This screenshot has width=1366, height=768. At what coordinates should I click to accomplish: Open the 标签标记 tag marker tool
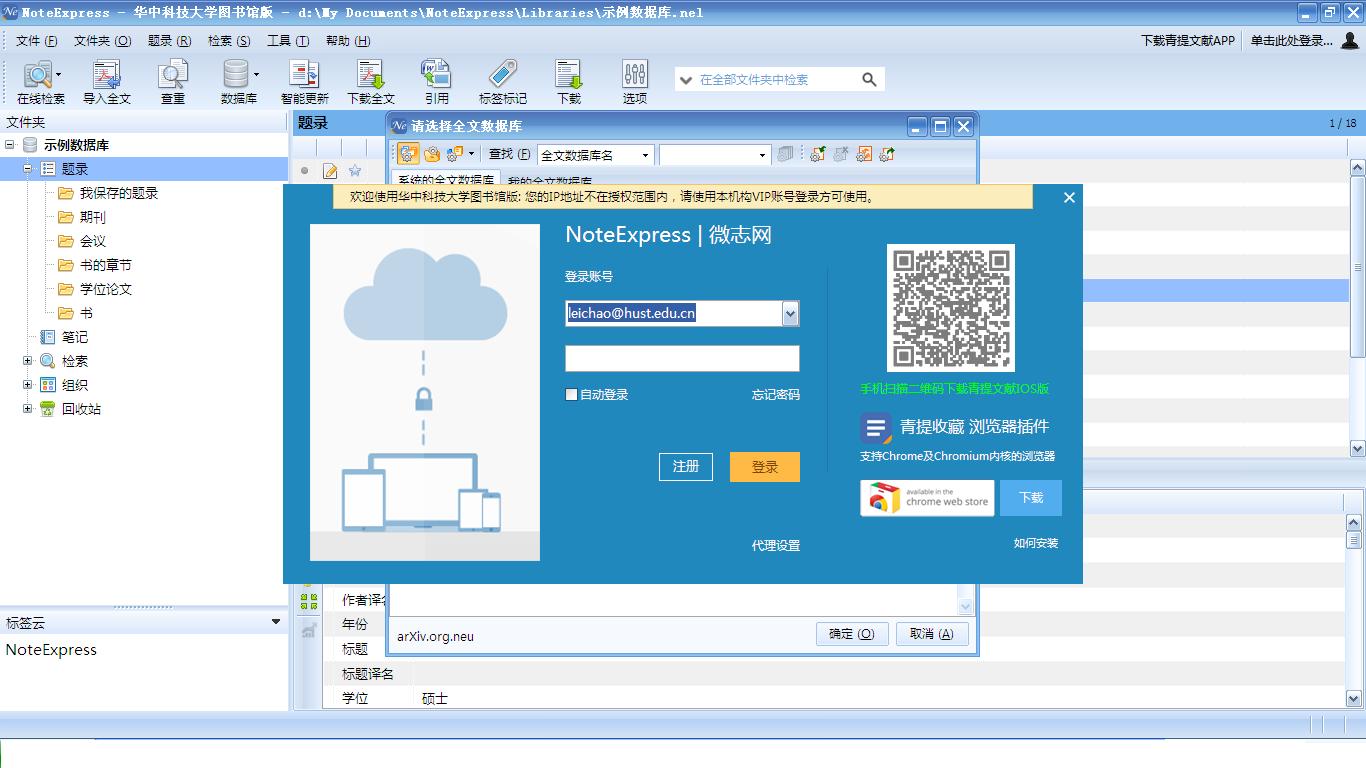502,82
